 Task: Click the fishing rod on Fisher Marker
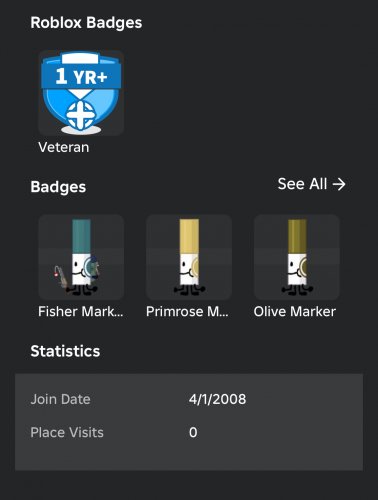(61, 276)
